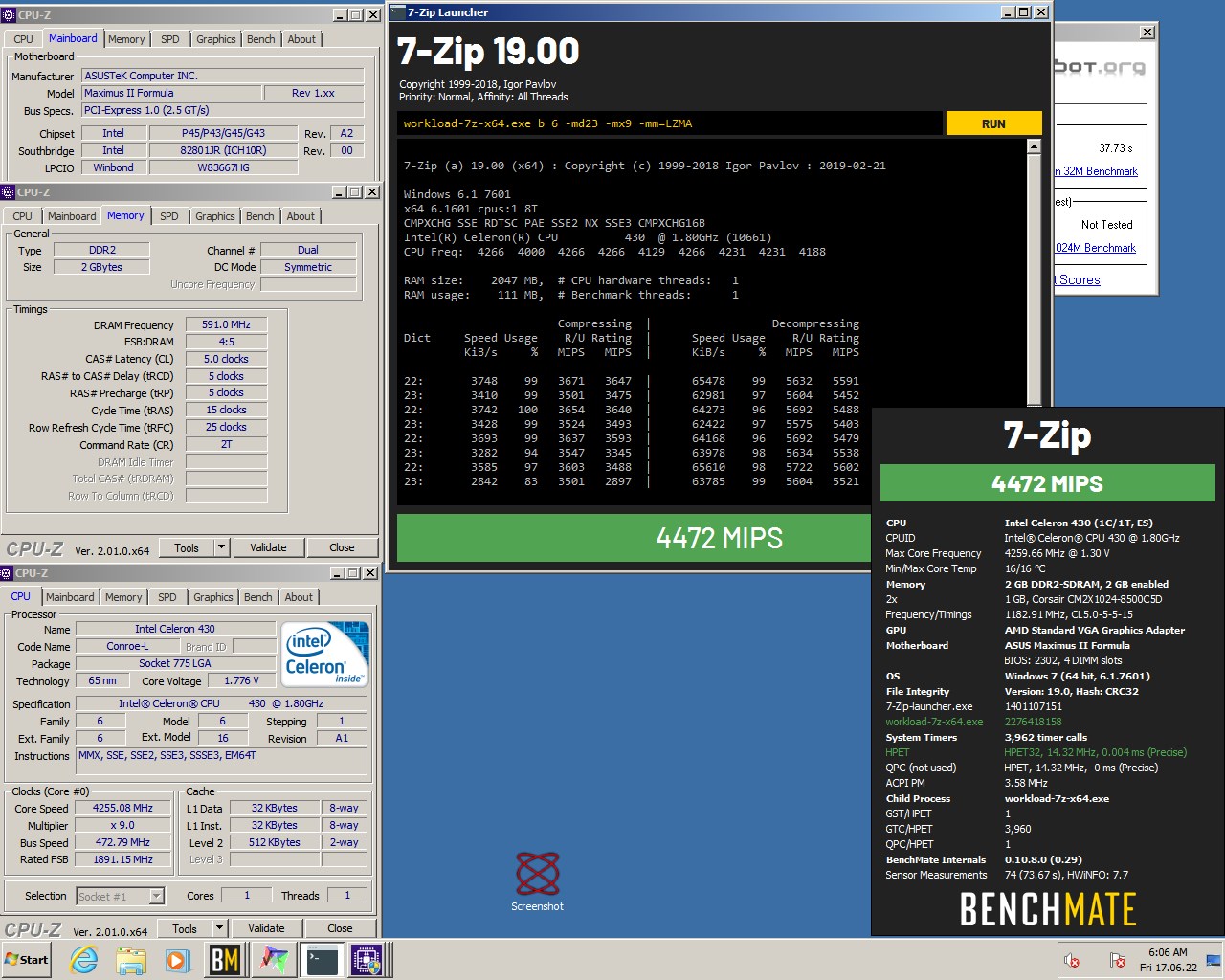Click the BENCHMATE logo in result panel
The width and height of the screenshot is (1225, 980).
(1048, 908)
